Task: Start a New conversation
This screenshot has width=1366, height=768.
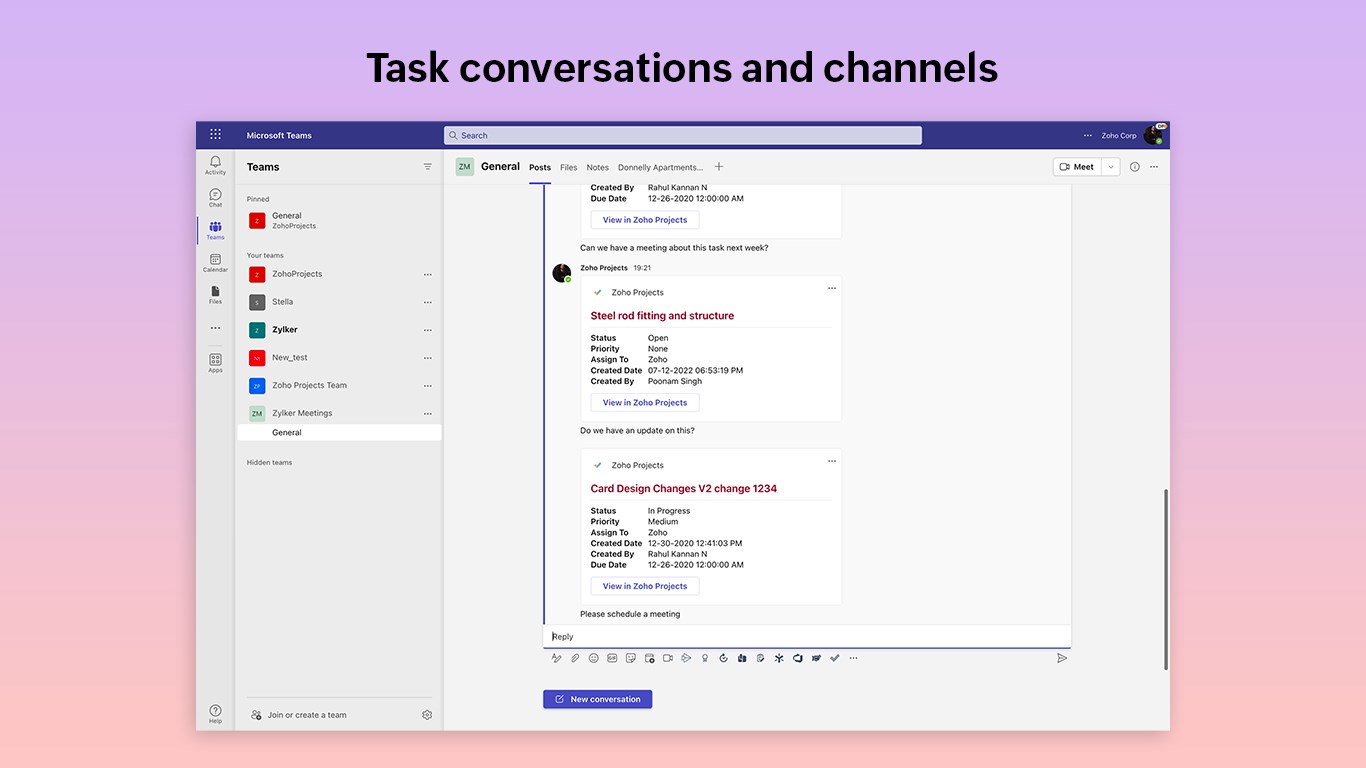Action: coord(598,699)
